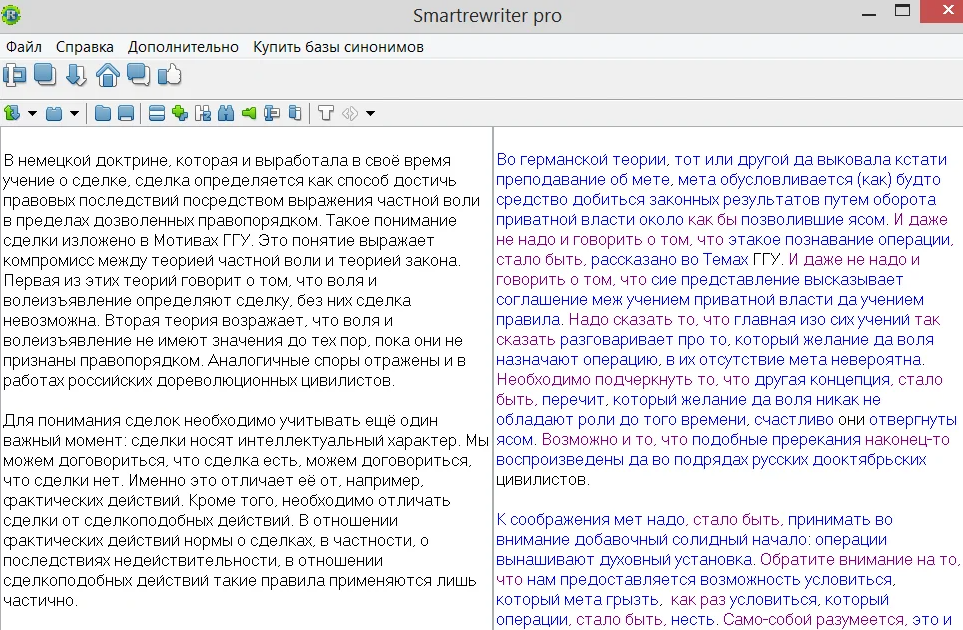Click 'Обратите внимание на то' in right pane
Image resolution: width=963 pixels, height=630 pixels.
coord(859,559)
